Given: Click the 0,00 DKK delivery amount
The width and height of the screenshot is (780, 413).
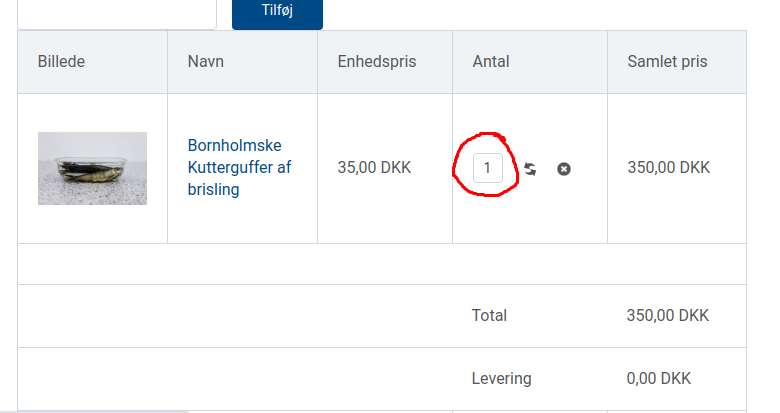Looking at the screenshot, I should [x=658, y=378].
